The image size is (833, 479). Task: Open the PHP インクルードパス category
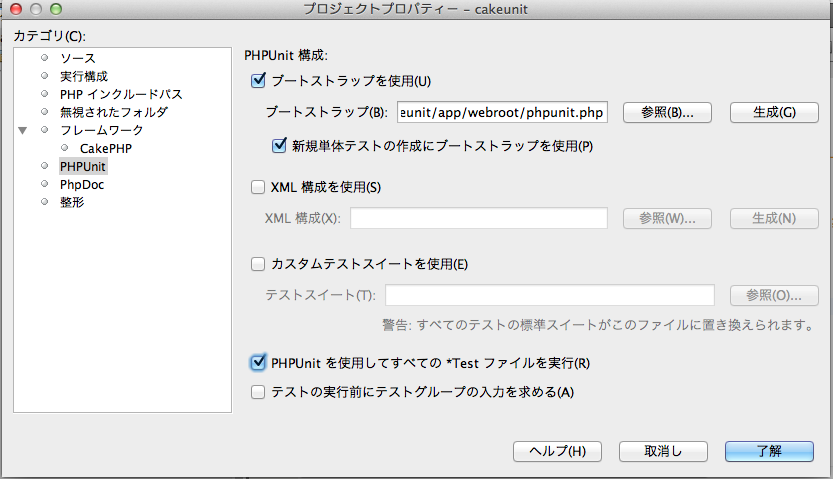121,94
